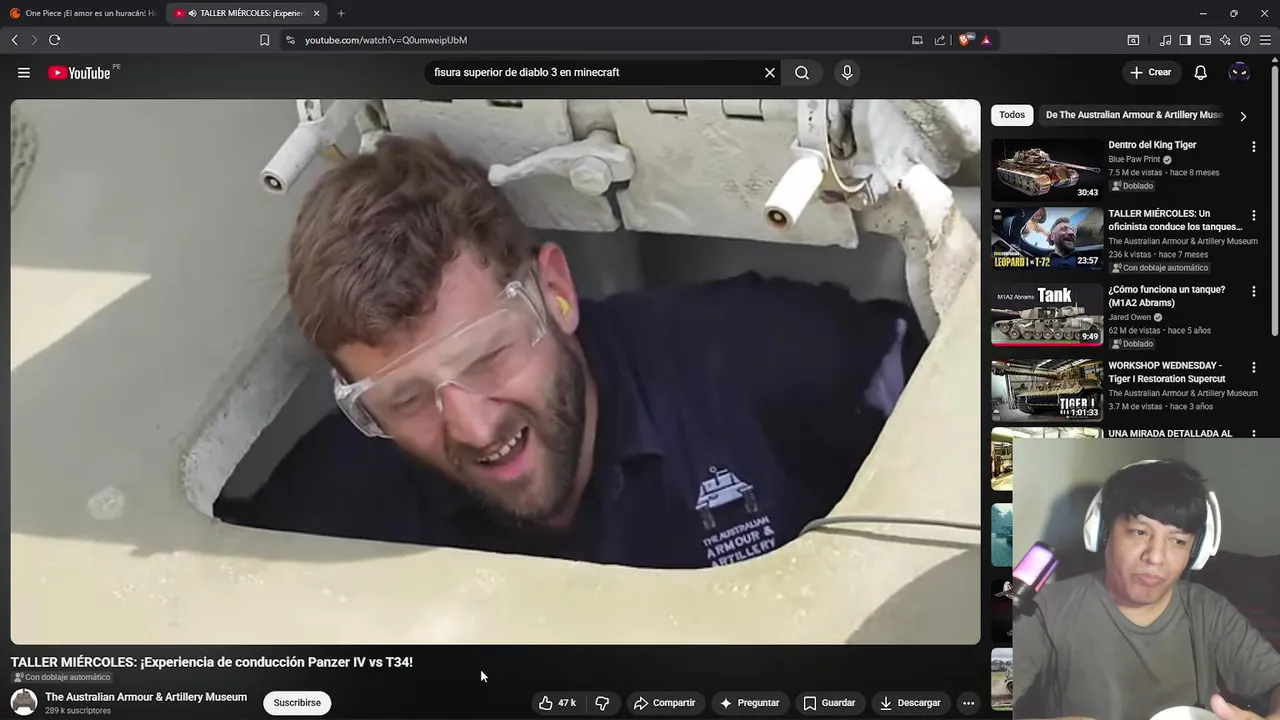Open the Dentro del King Tiger thumbnail
Viewport: 1280px width, 720px height.
tap(1047, 170)
